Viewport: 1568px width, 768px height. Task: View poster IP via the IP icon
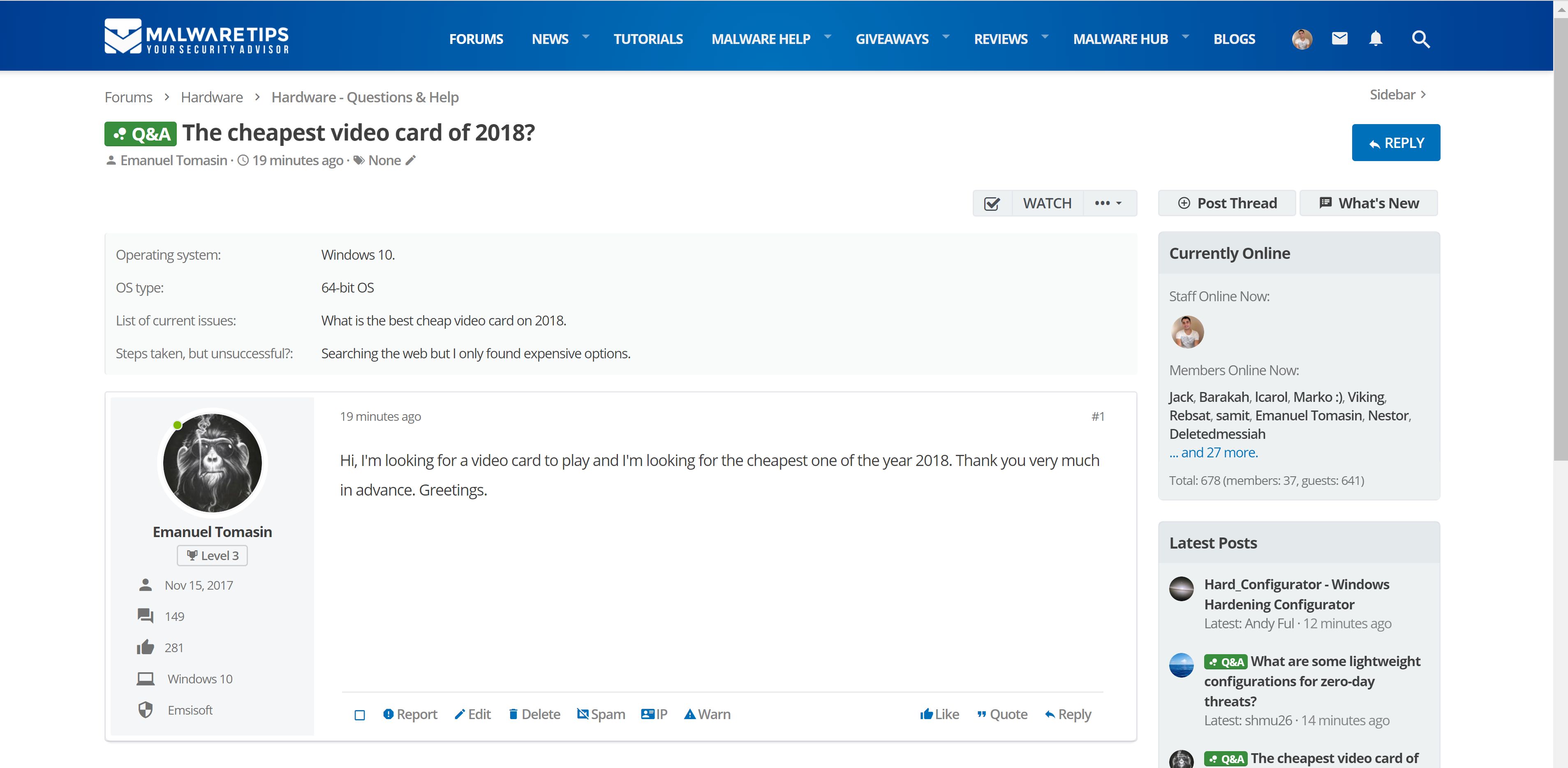pyautogui.click(x=648, y=714)
